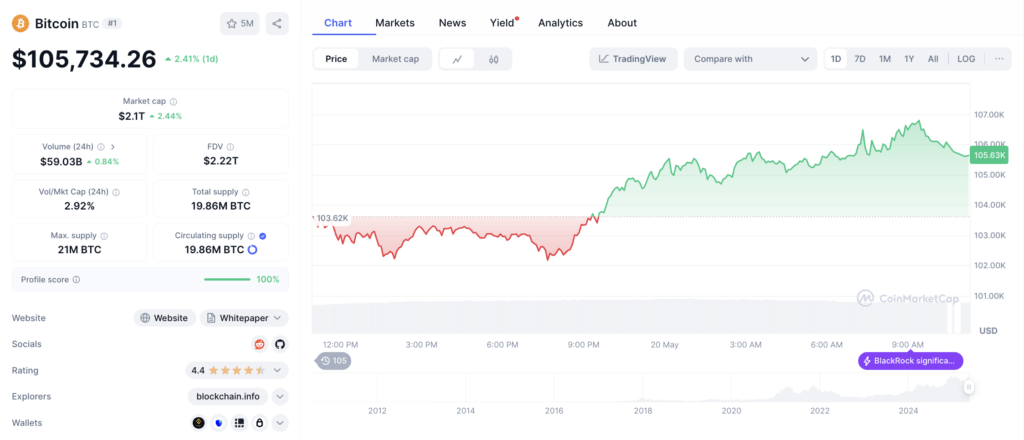Open the Bitcoin Website link
This screenshot has width=1024, height=440.
[x=165, y=318]
